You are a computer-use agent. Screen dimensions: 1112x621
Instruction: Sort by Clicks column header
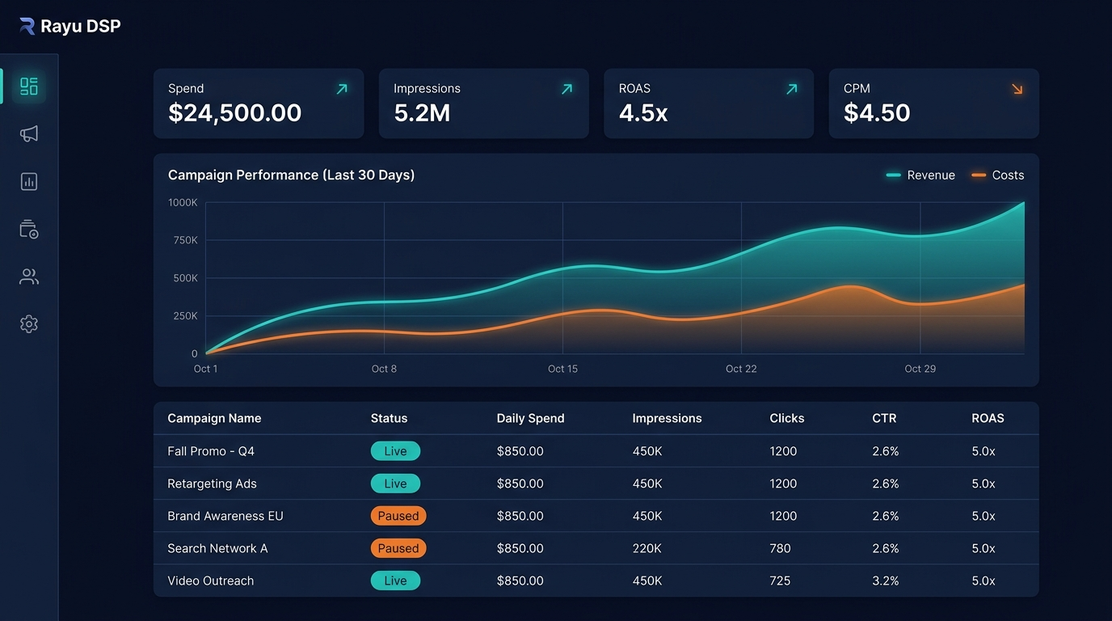786,418
